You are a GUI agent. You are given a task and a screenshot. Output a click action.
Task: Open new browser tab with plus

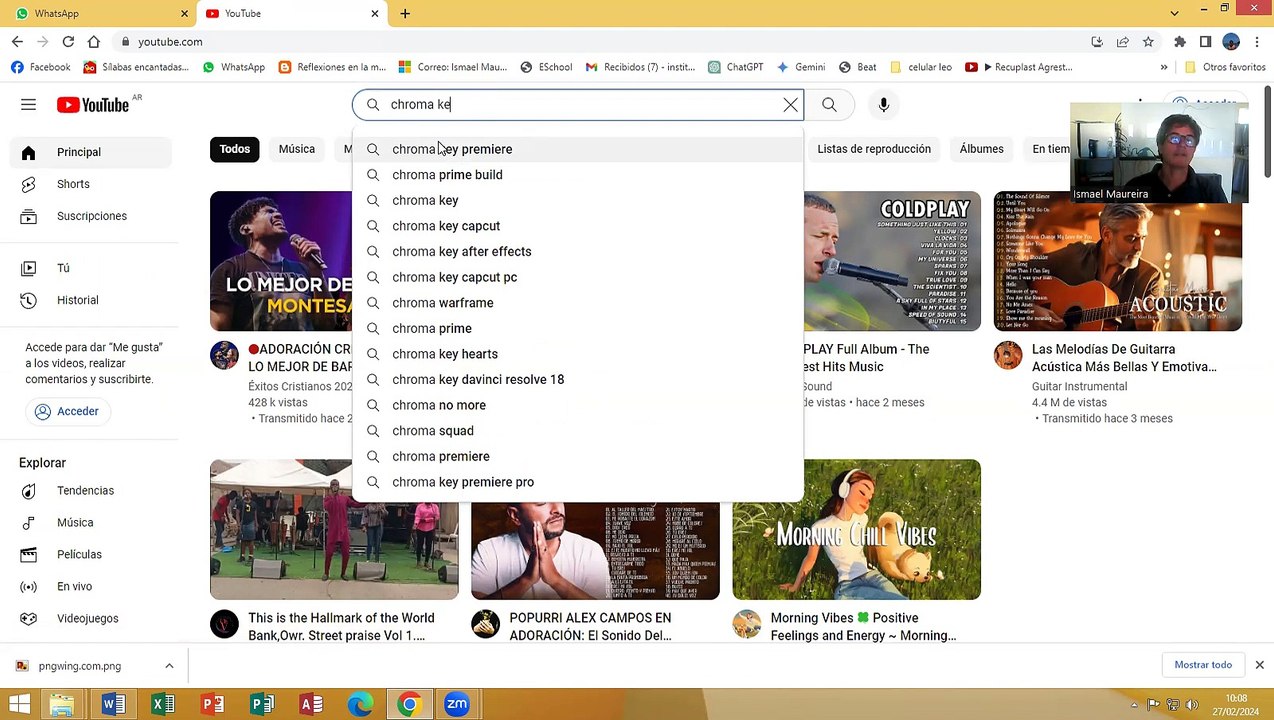[405, 13]
